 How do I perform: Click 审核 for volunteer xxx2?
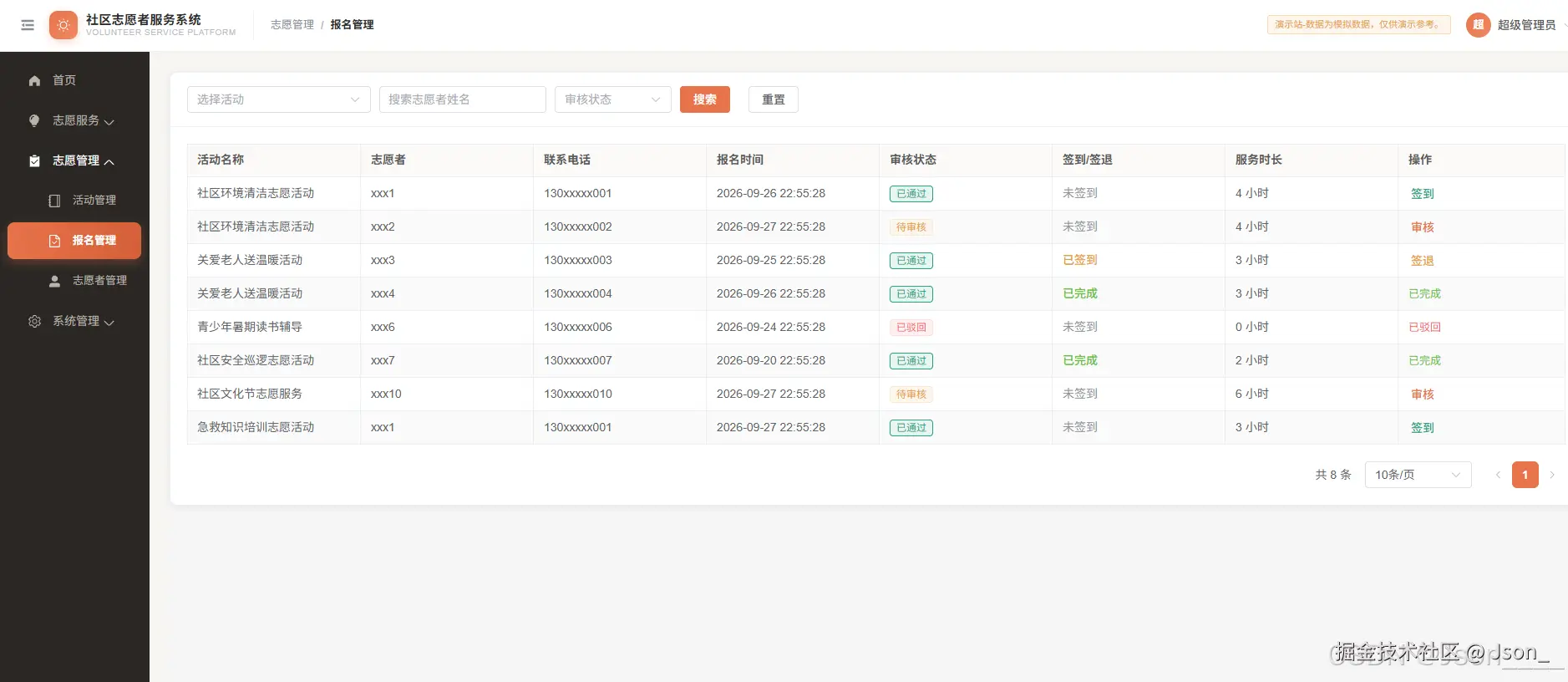tap(1423, 227)
